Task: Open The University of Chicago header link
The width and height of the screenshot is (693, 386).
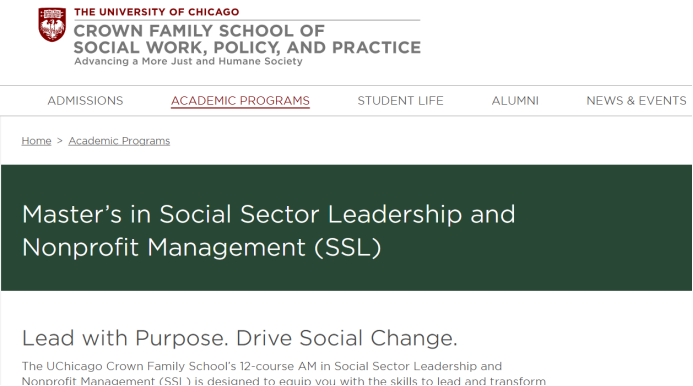Action: click(156, 12)
